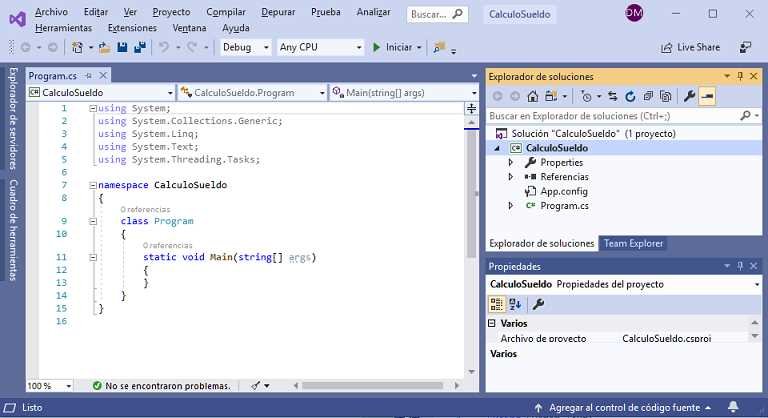This screenshot has height=418, width=768.
Task: Click the alphabetical sort icon in Propiedades
Action: [x=516, y=304]
